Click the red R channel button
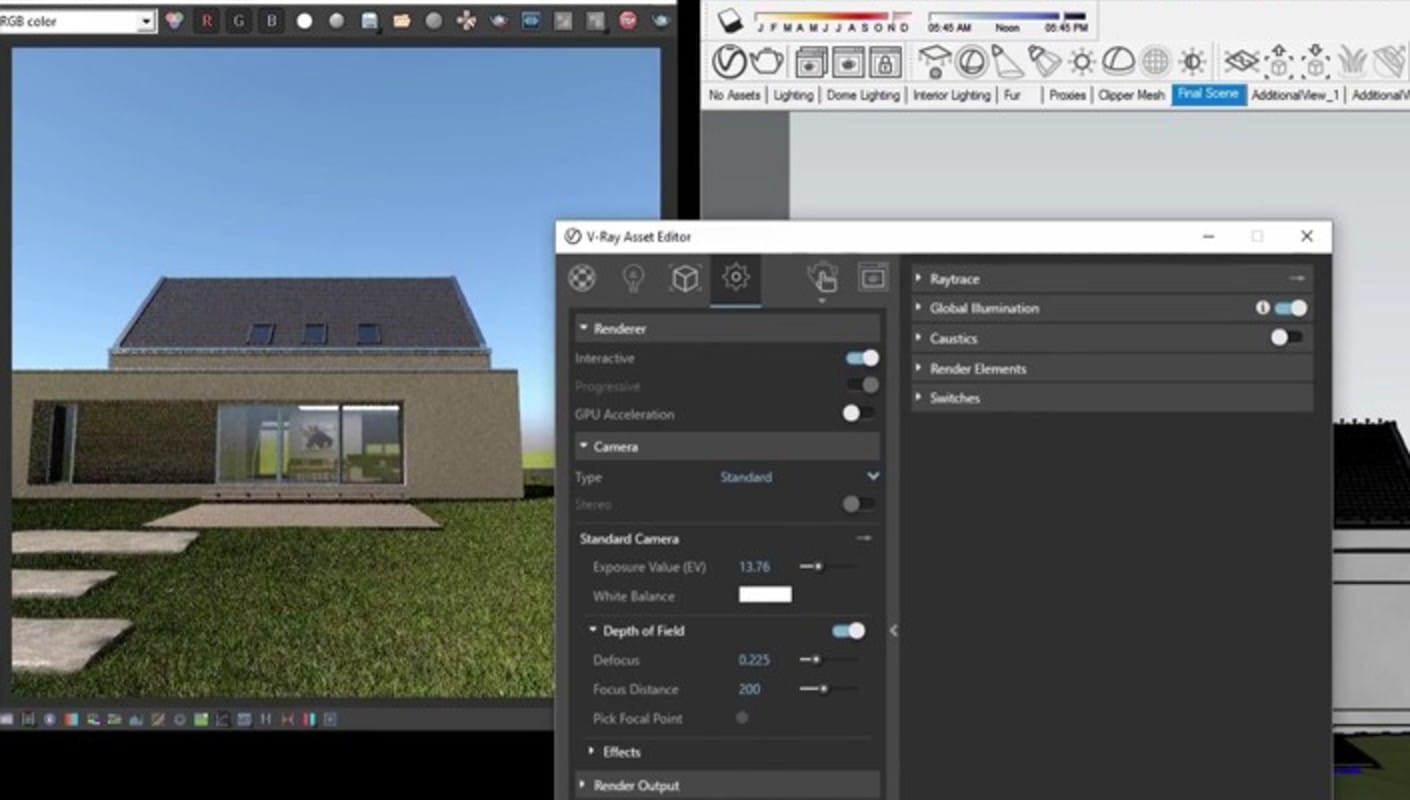 207,20
